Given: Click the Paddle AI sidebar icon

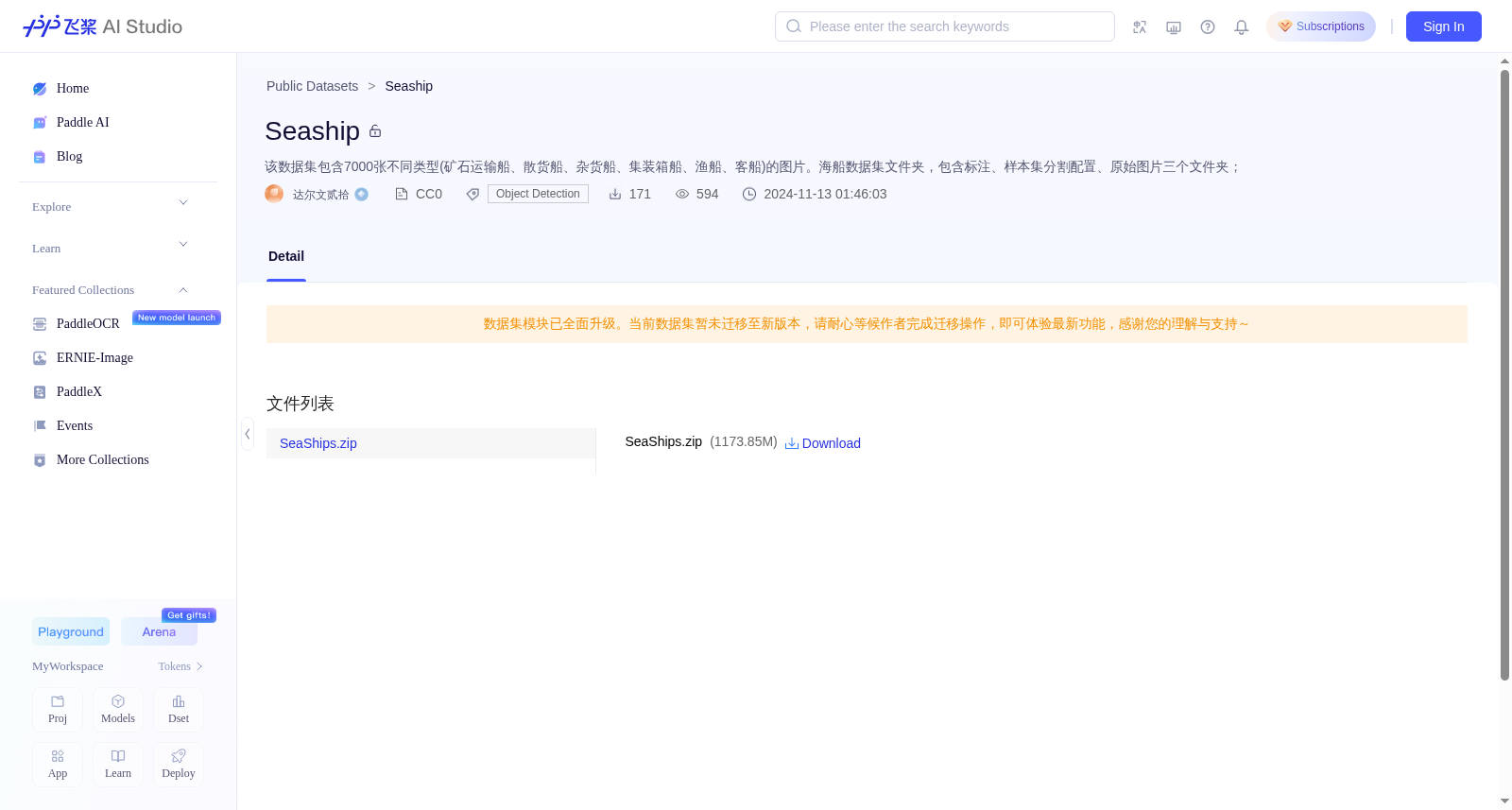Looking at the screenshot, I should point(40,123).
